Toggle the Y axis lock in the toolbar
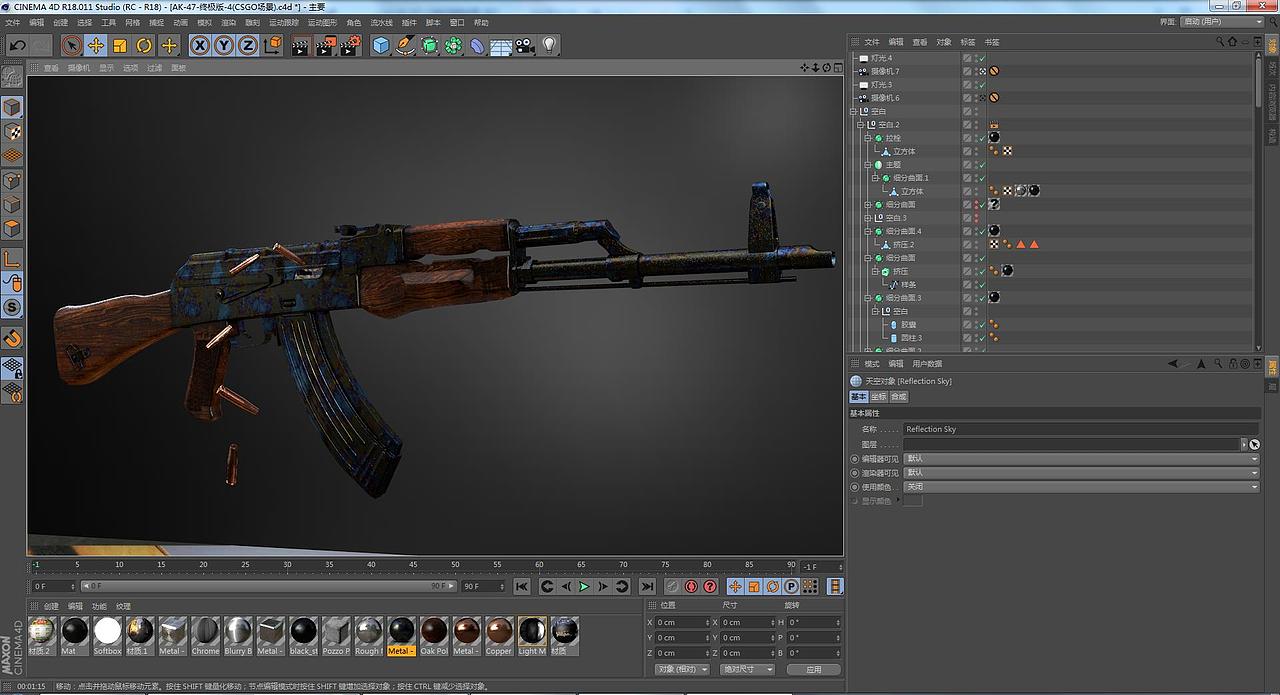 click(x=223, y=45)
